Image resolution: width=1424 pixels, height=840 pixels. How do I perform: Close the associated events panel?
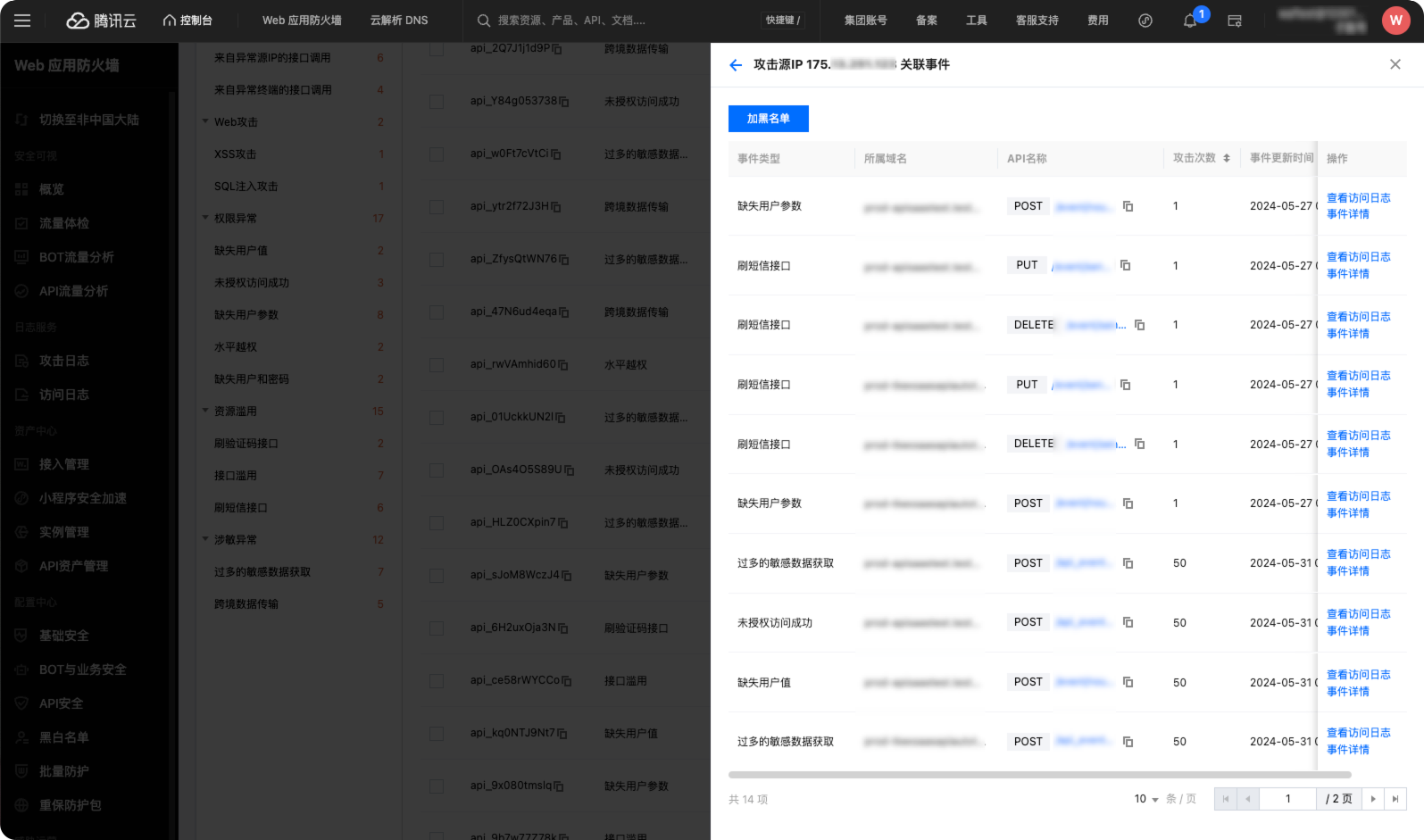pyautogui.click(x=1395, y=64)
